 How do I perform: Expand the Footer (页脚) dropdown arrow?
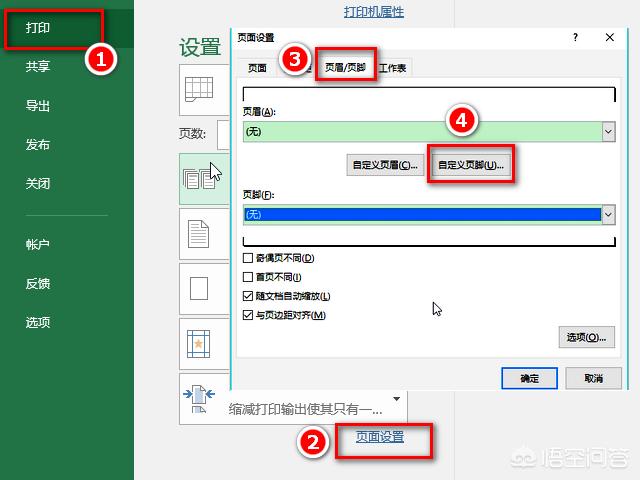[x=608, y=214]
